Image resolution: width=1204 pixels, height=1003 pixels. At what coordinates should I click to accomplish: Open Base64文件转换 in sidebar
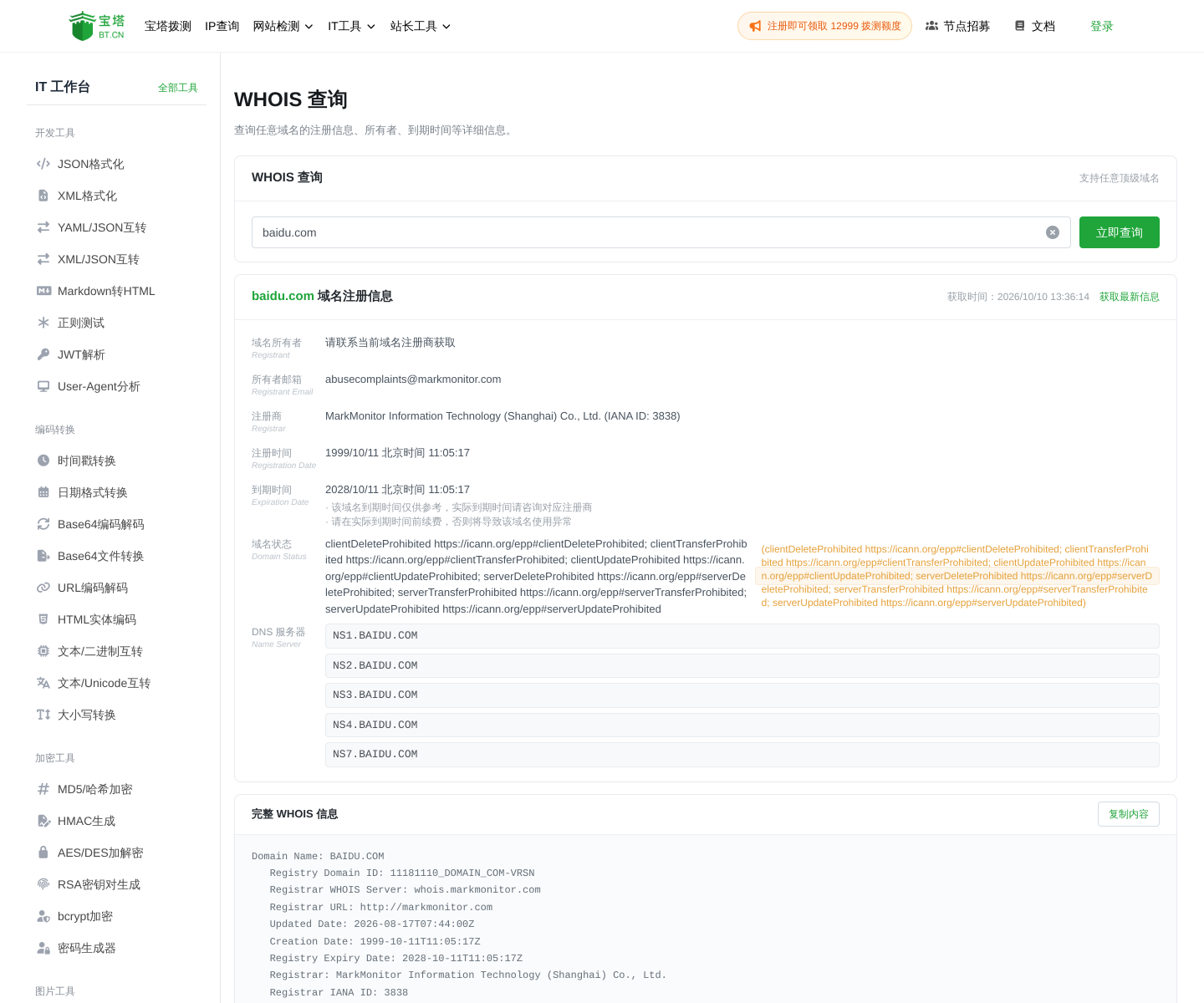100,556
